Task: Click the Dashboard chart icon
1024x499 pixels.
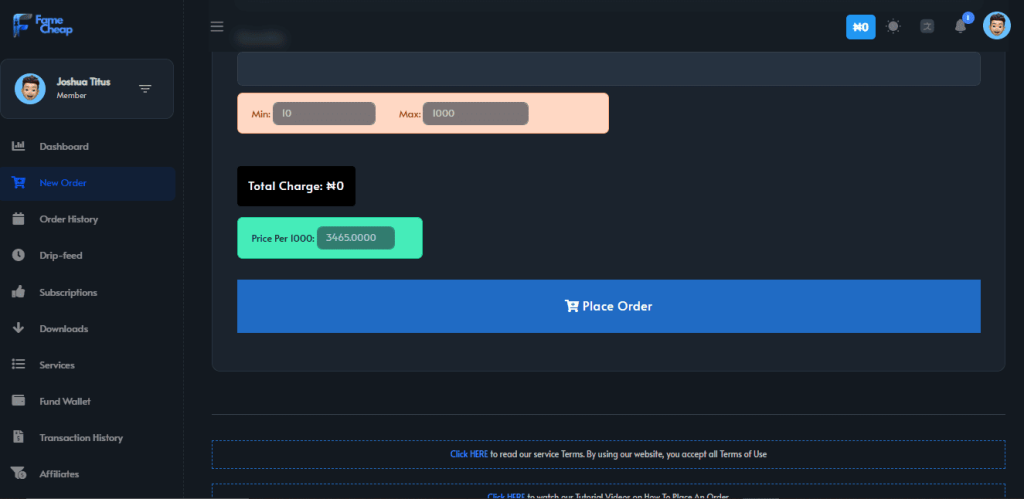Action: point(18,146)
